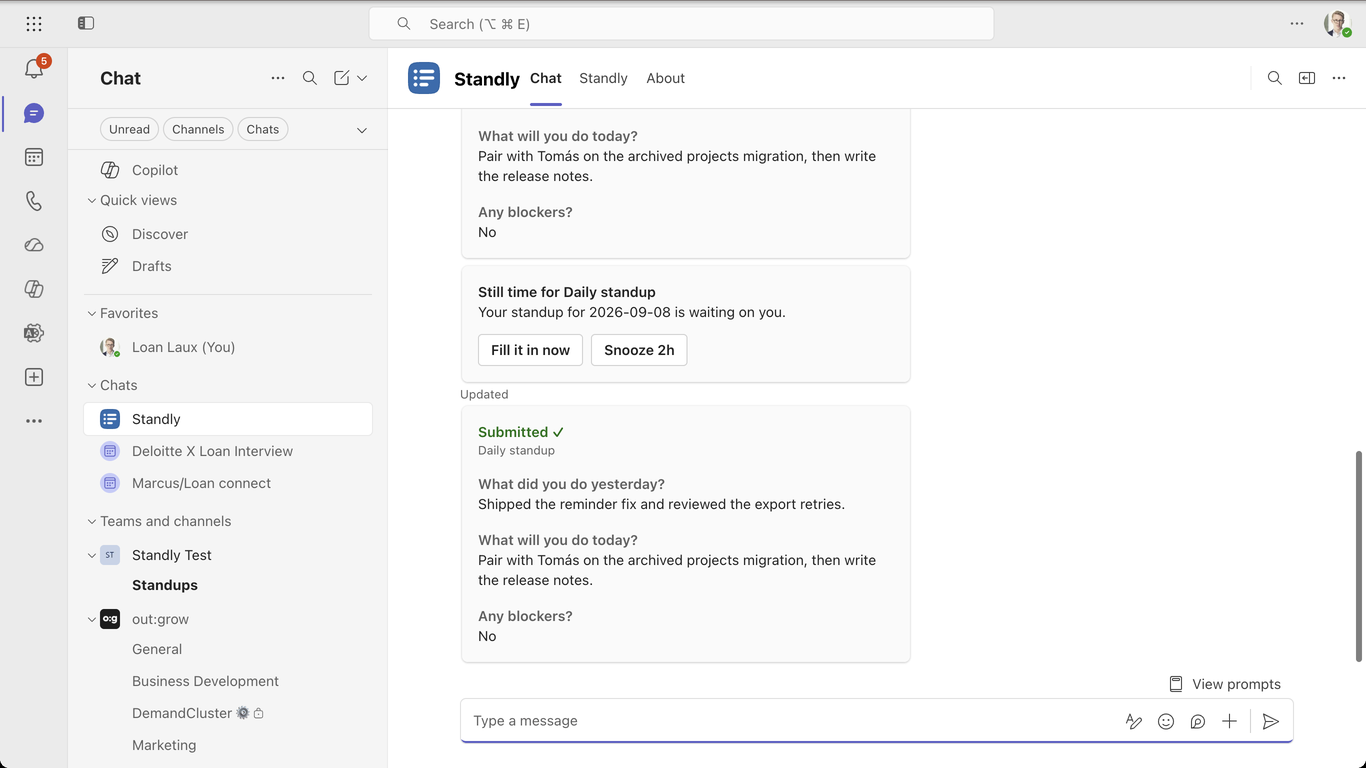
Task: Send the message with arrow icon
Action: (x=1271, y=721)
